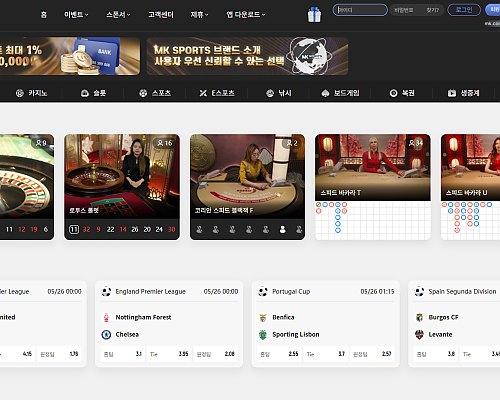This screenshot has height=400, width=500.
Task: Switch to the 생중계 category tab
Action: [x=464, y=93]
